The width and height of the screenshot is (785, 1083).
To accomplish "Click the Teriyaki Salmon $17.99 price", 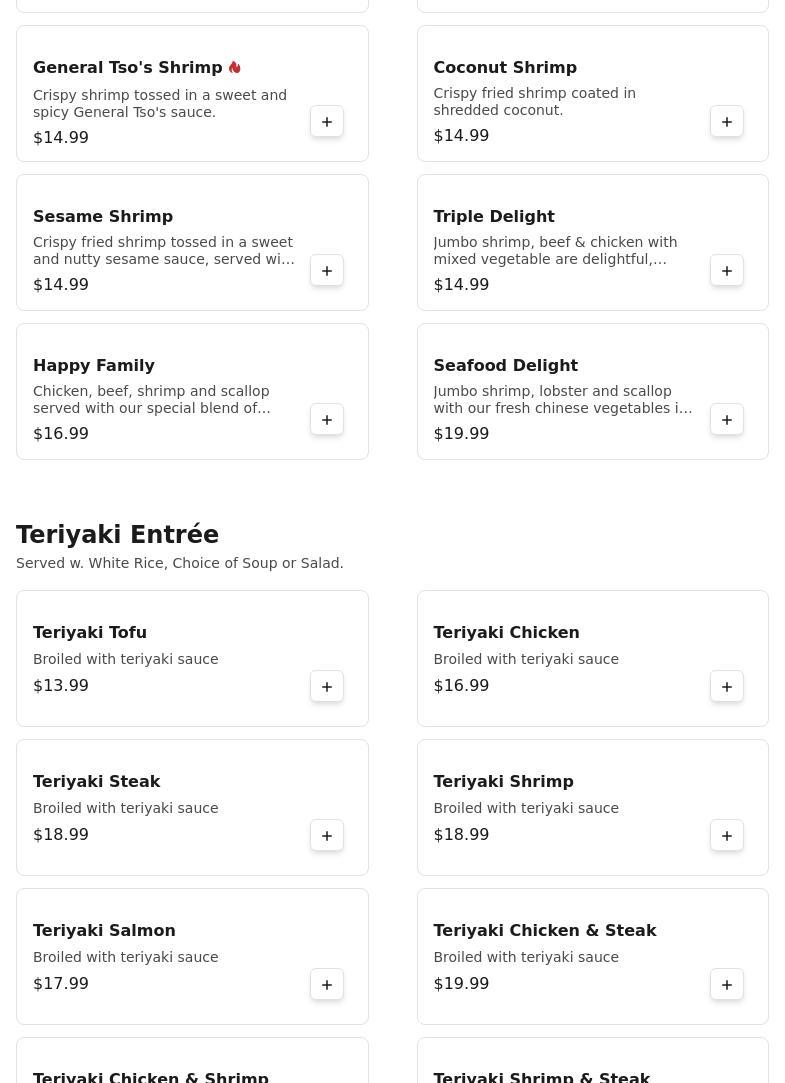I will click(61, 983).
